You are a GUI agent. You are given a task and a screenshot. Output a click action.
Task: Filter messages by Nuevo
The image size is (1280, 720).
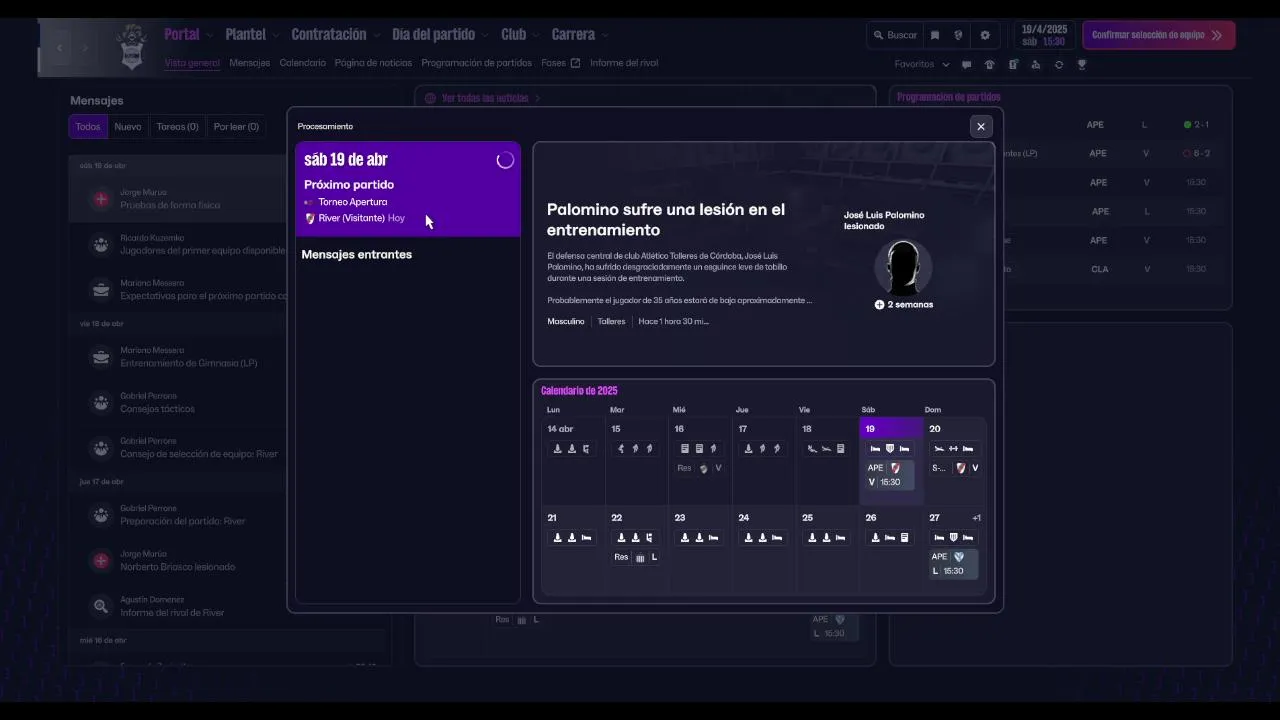click(128, 127)
